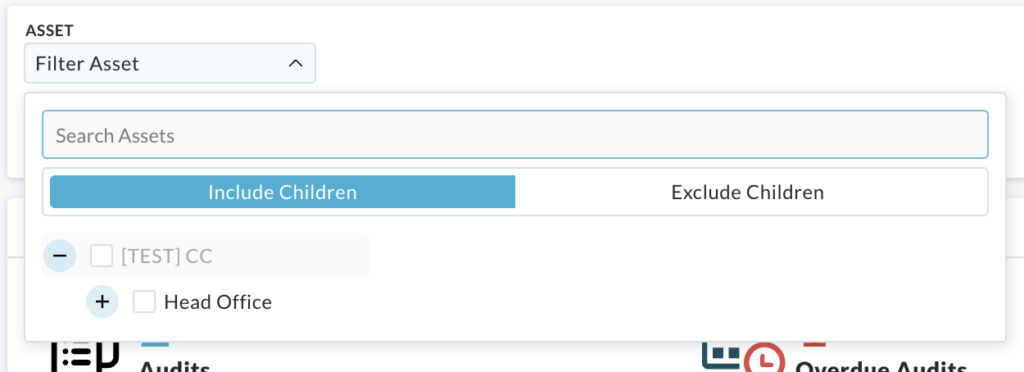Open the Audits heading

coord(174,366)
